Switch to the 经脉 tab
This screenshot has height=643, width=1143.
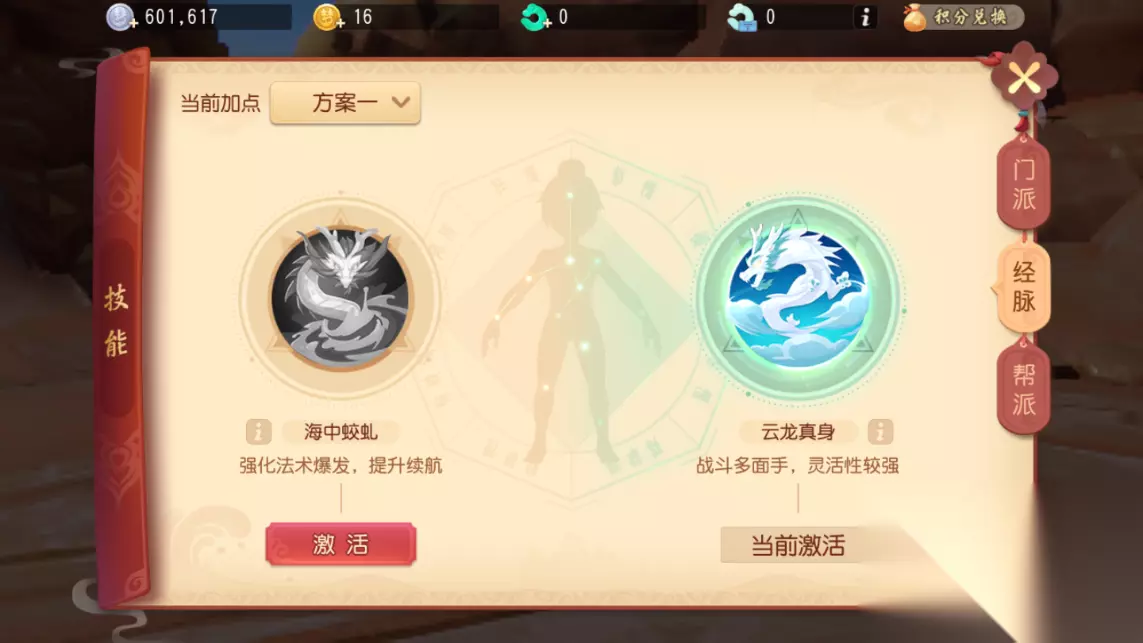[x=1023, y=287]
